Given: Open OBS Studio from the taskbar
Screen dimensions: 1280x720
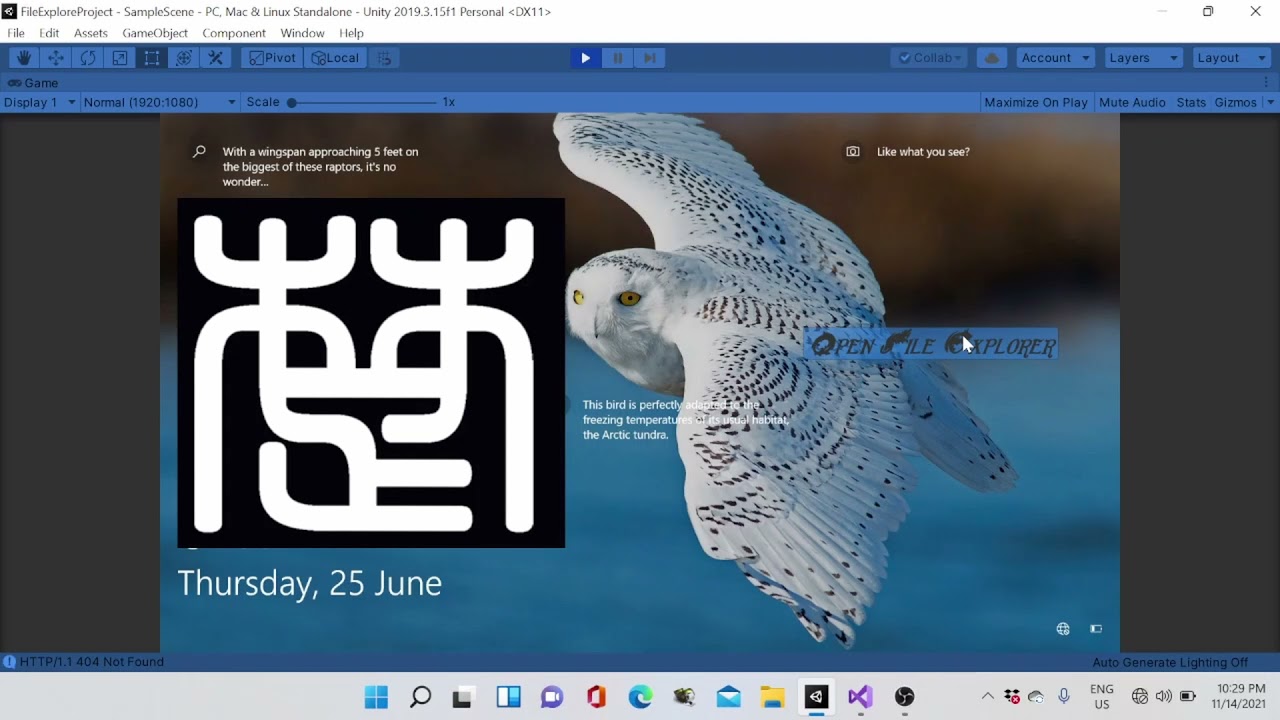Looking at the screenshot, I should pos(905,697).
